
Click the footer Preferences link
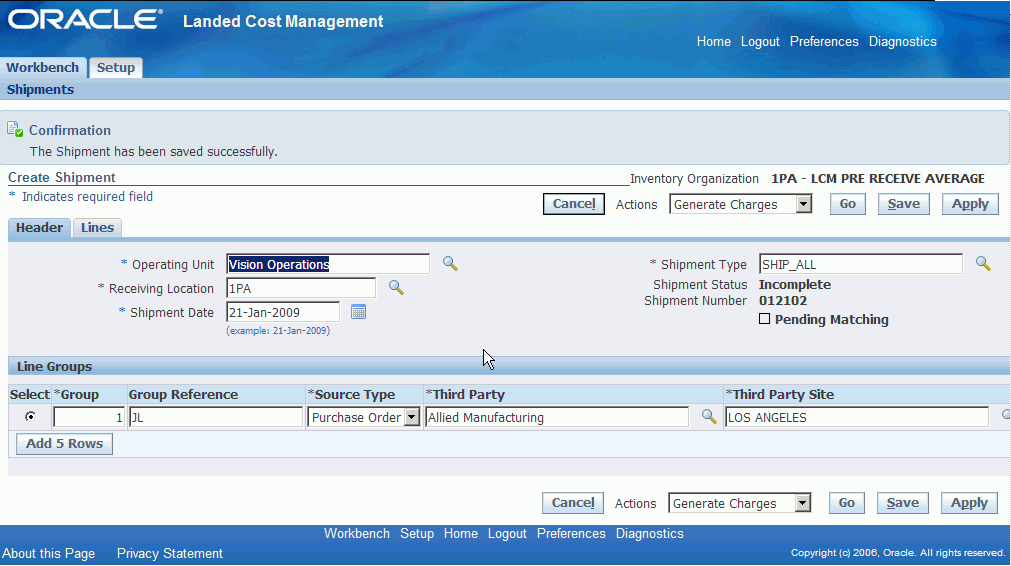tap(571, 534)
